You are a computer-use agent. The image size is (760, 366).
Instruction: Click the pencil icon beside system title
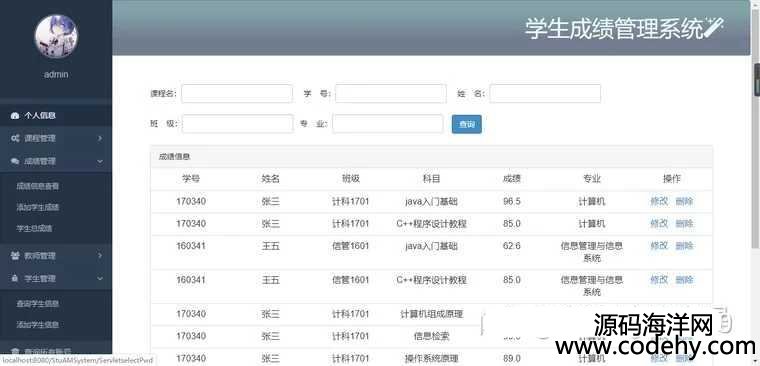point(714,27)
